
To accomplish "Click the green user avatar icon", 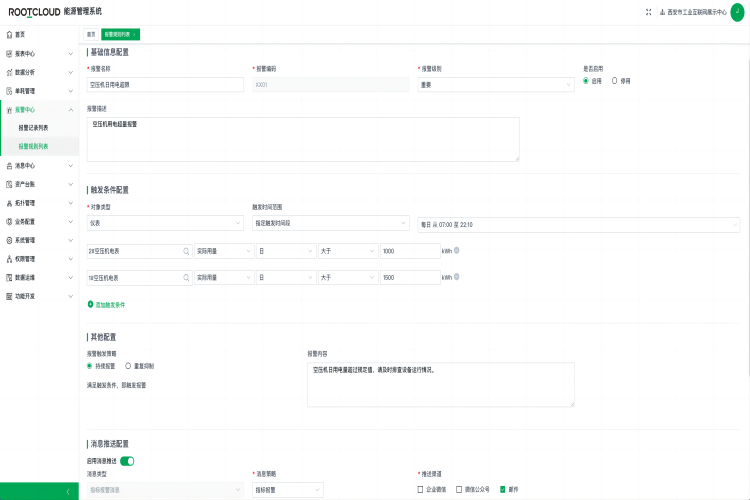I will click(737, 11).
